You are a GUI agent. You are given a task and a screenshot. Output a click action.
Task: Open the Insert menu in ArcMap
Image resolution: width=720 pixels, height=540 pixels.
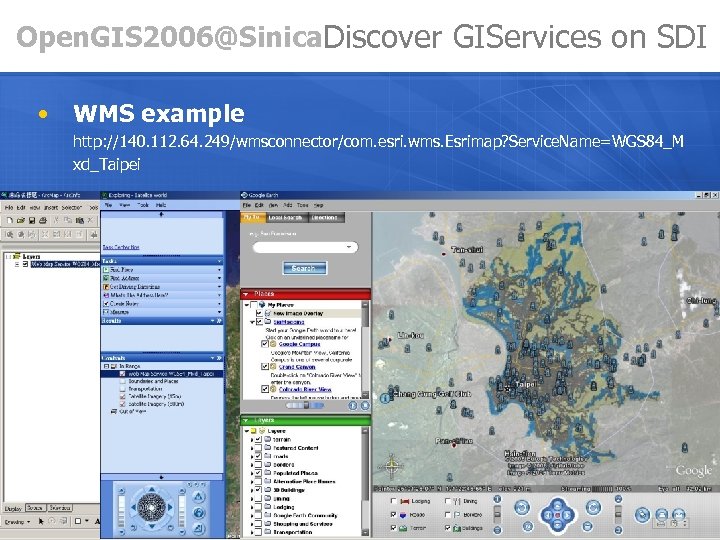point(50,208)
